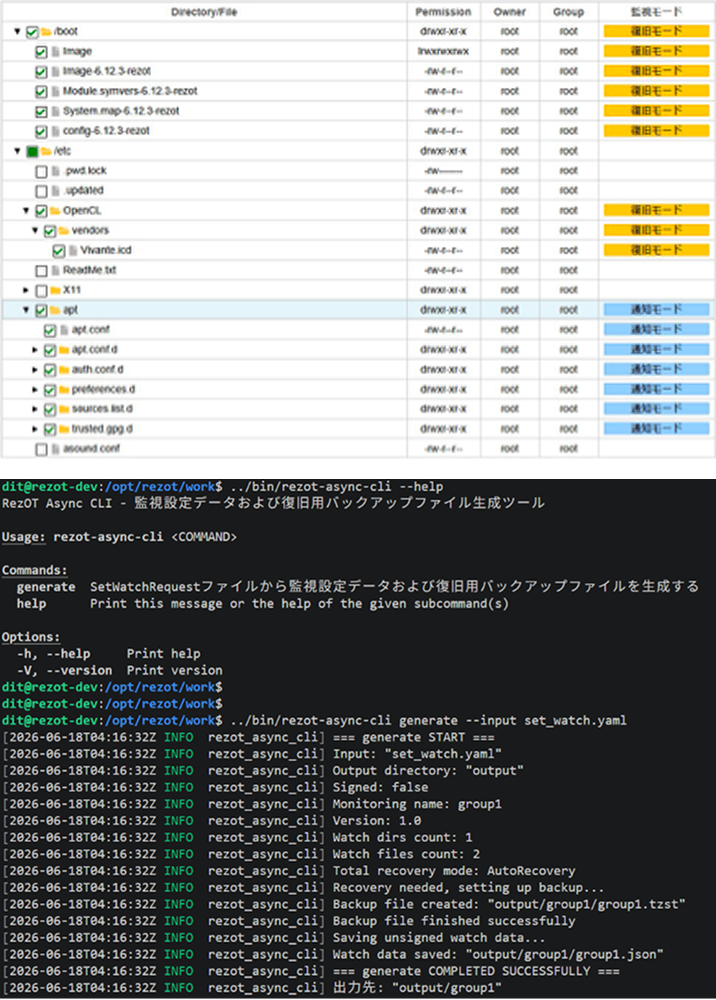The image size is (716, 1000).
Task: Click the Vivante.icd file icon
Action: tap(73, 251)
